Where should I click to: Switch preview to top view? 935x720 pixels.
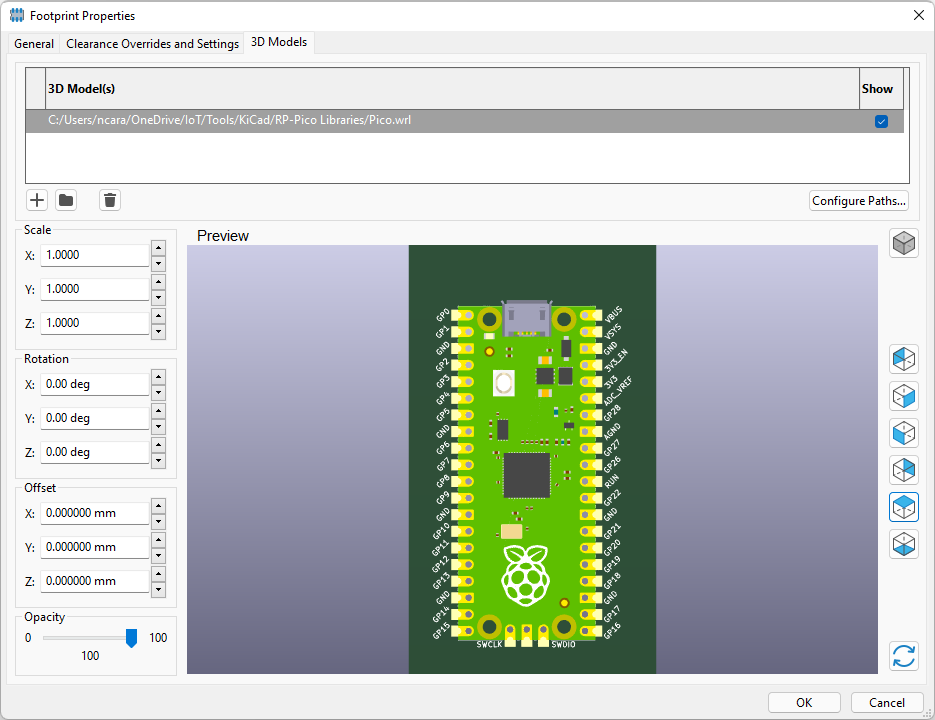tap(903, 507)
